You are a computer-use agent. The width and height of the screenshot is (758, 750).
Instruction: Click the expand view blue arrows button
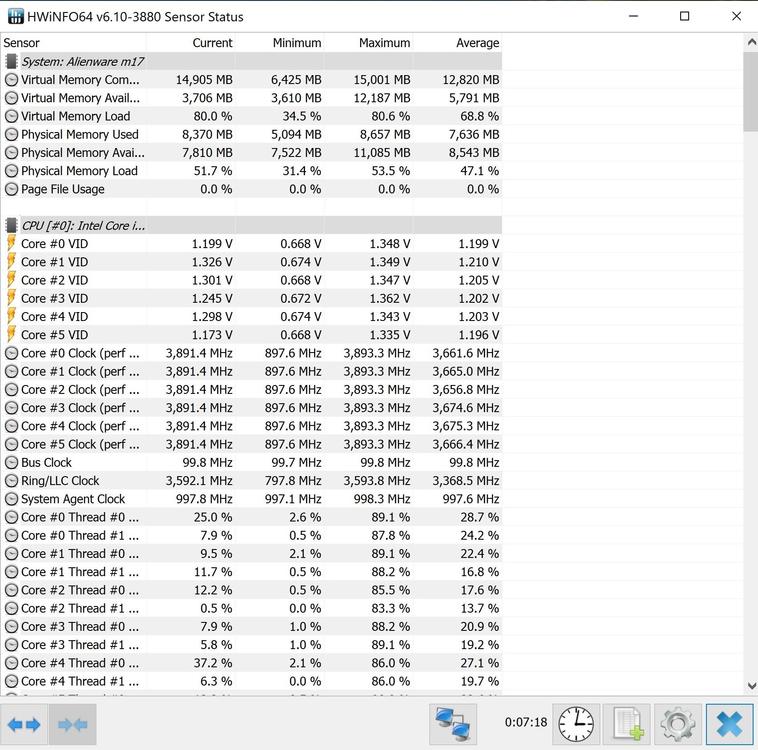[24, 724]
